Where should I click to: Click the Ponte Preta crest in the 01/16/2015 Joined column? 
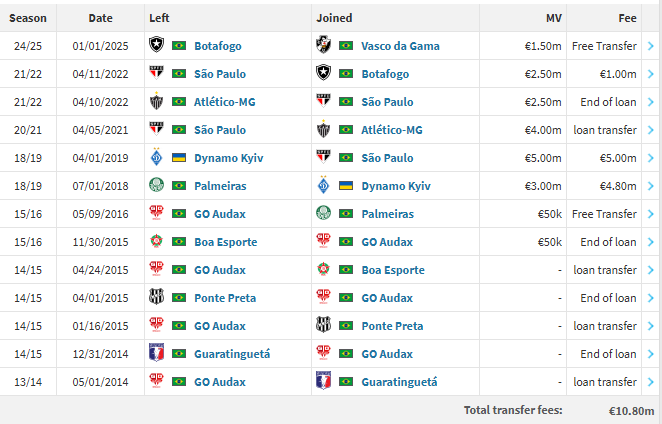pyautogui.click(x=323, y=326)
